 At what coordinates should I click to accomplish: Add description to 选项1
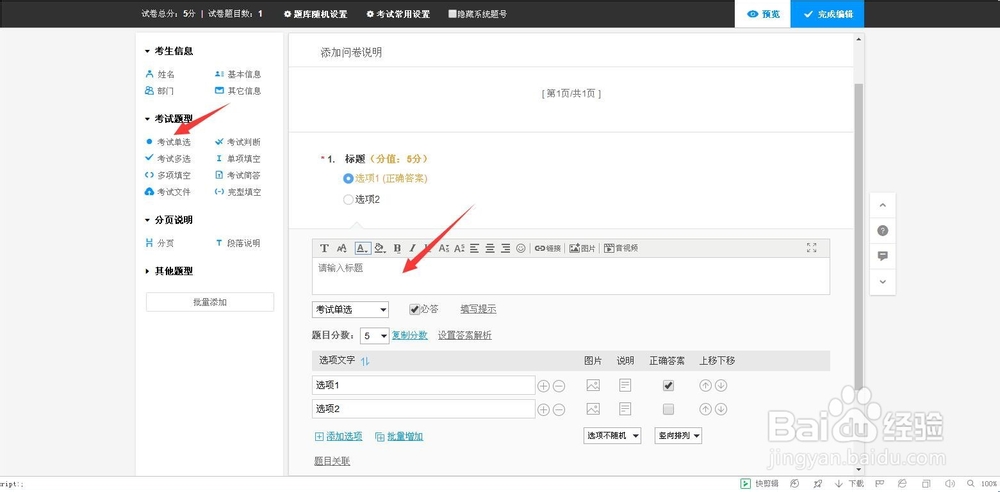coord(626,385)
